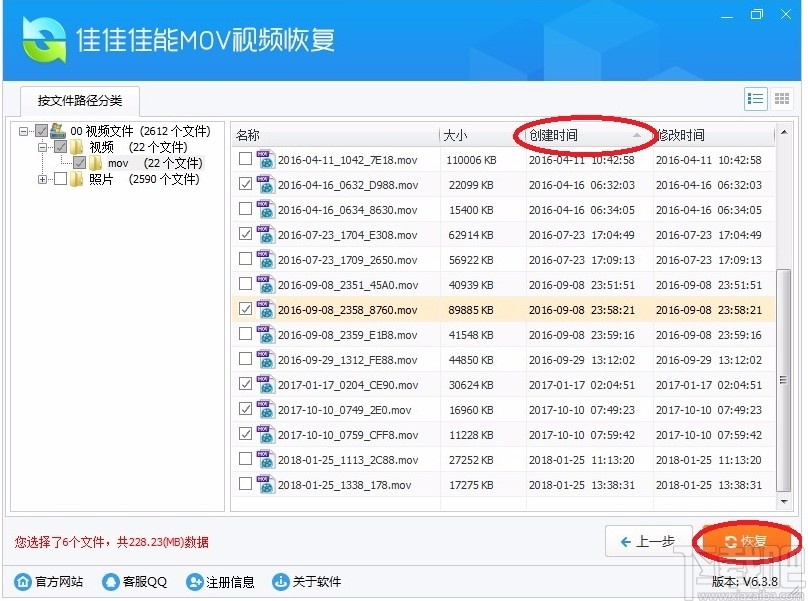Collapse the 视频 folder node

[41, 146]
